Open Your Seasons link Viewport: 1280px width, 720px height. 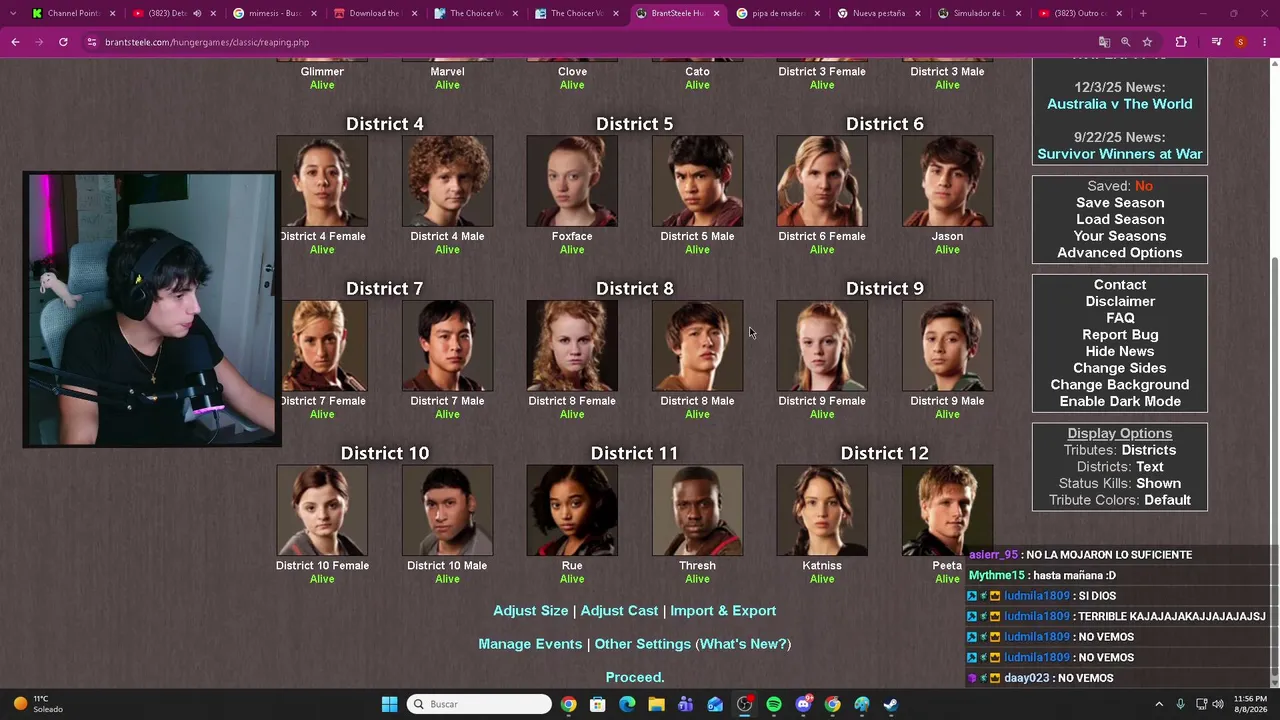coord(1120,236)
